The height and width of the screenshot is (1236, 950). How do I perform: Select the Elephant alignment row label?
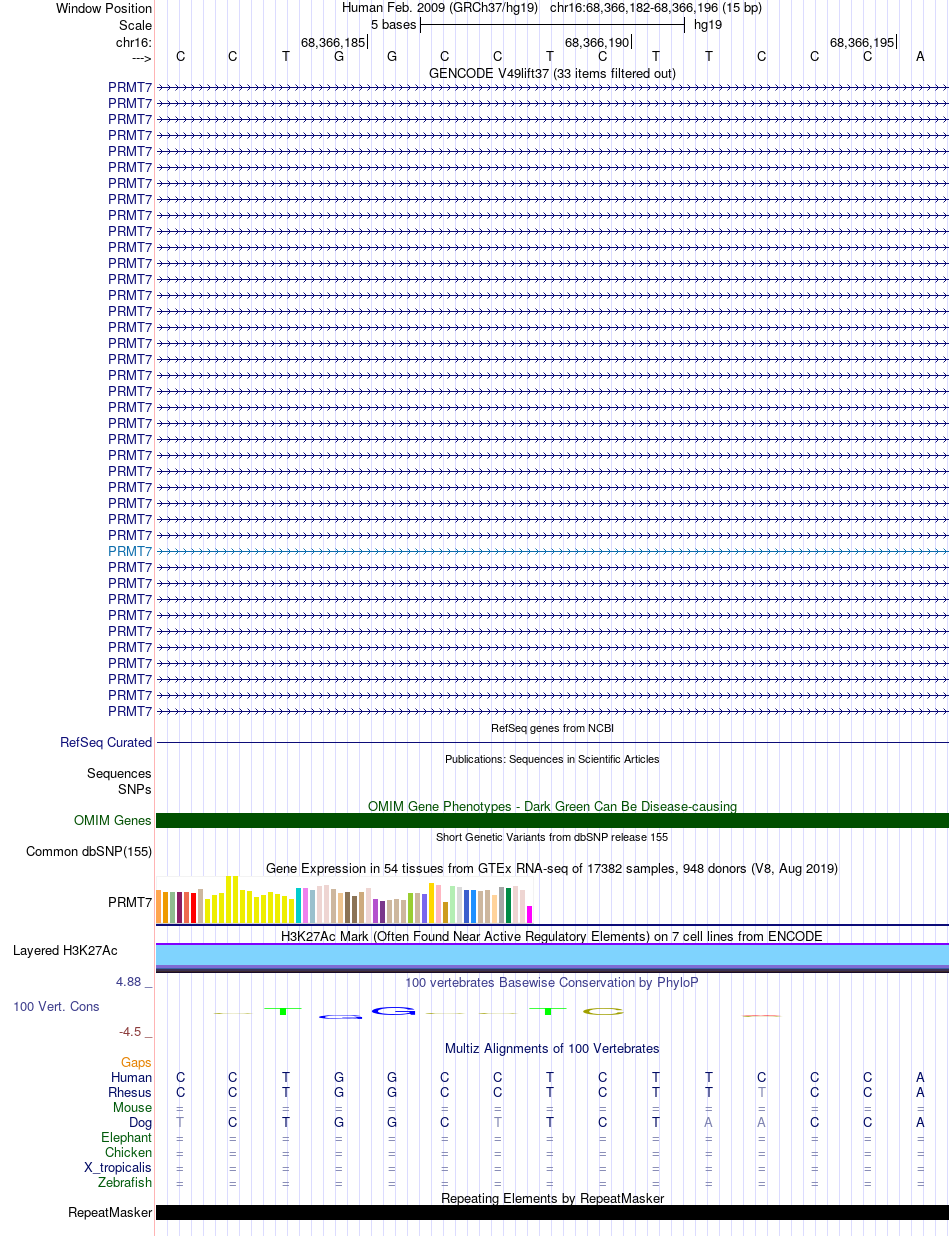coord(127,1138)
